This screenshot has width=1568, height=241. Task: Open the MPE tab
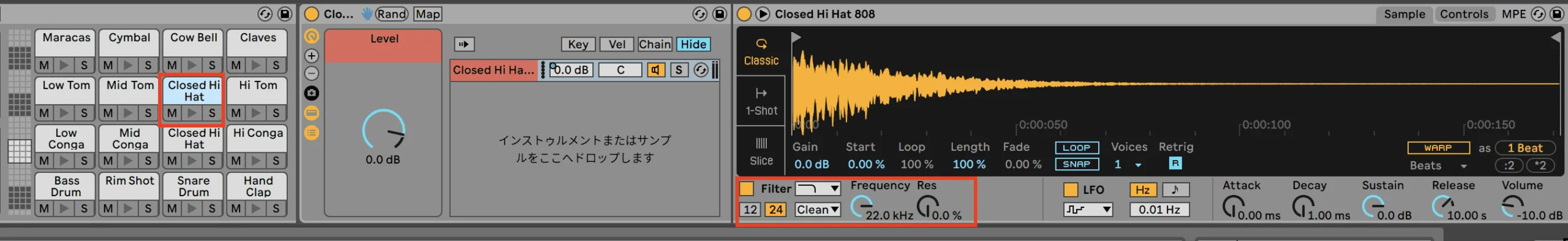tap(1513, 13)
